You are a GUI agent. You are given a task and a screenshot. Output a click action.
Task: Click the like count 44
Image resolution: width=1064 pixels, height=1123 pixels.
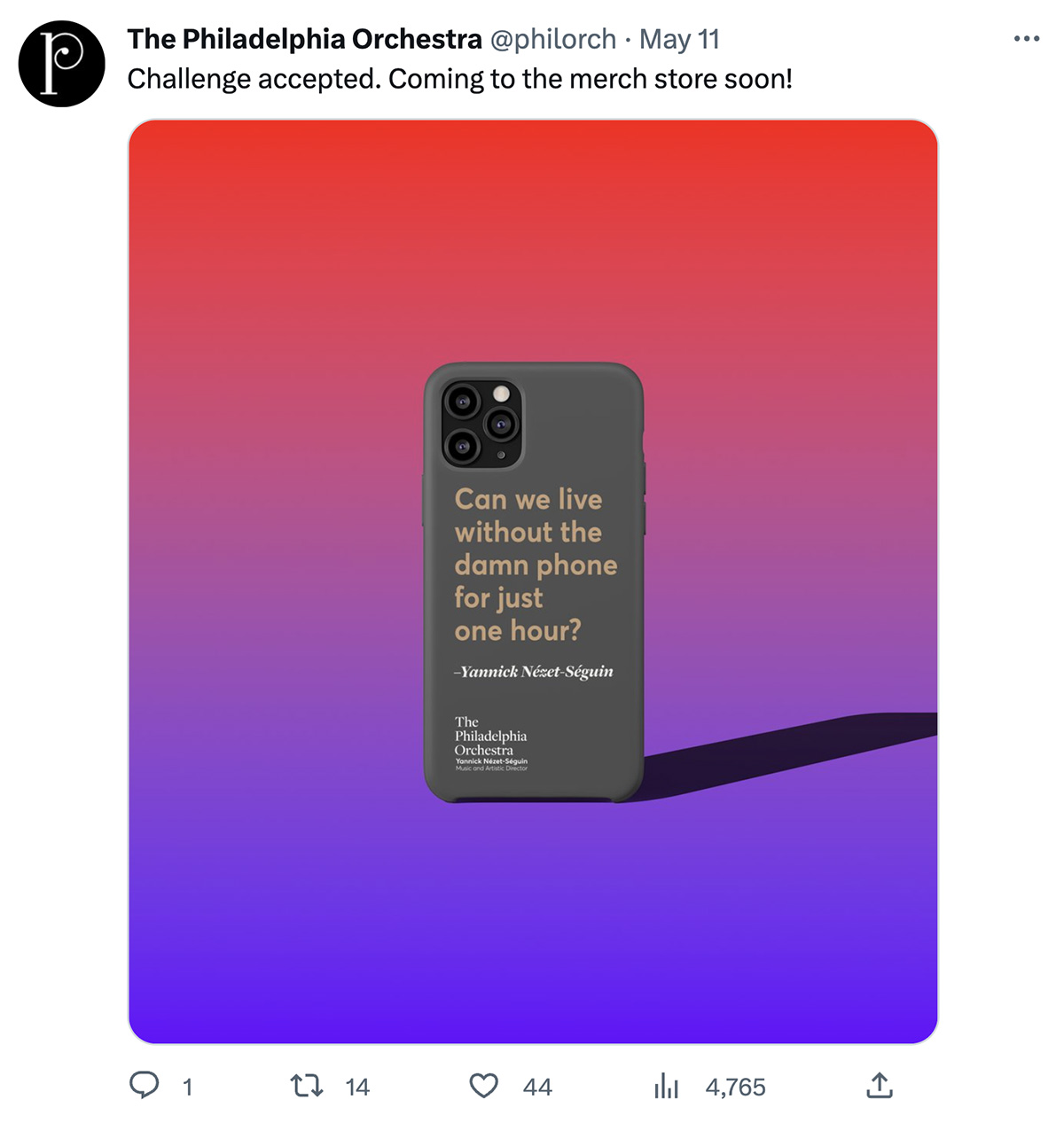[x=537, y=1088]
